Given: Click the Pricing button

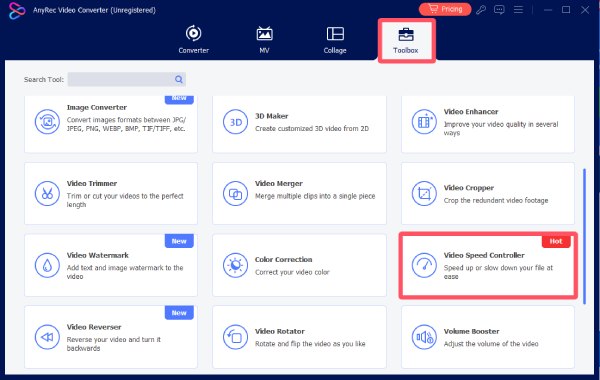Looking at the screenshot, I should coord(445,9).
